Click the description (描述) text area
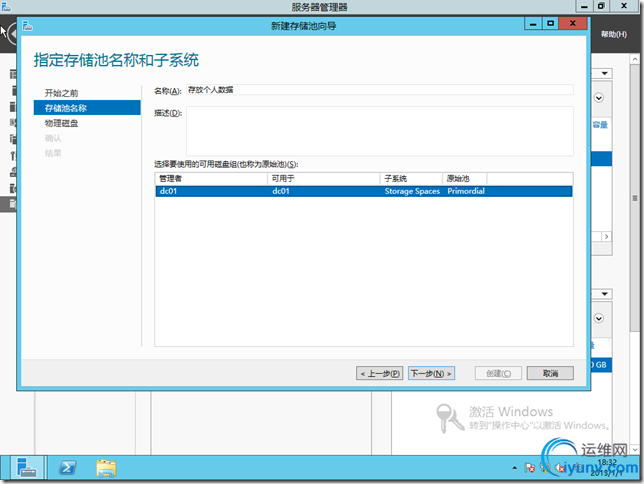 [380, 131]
